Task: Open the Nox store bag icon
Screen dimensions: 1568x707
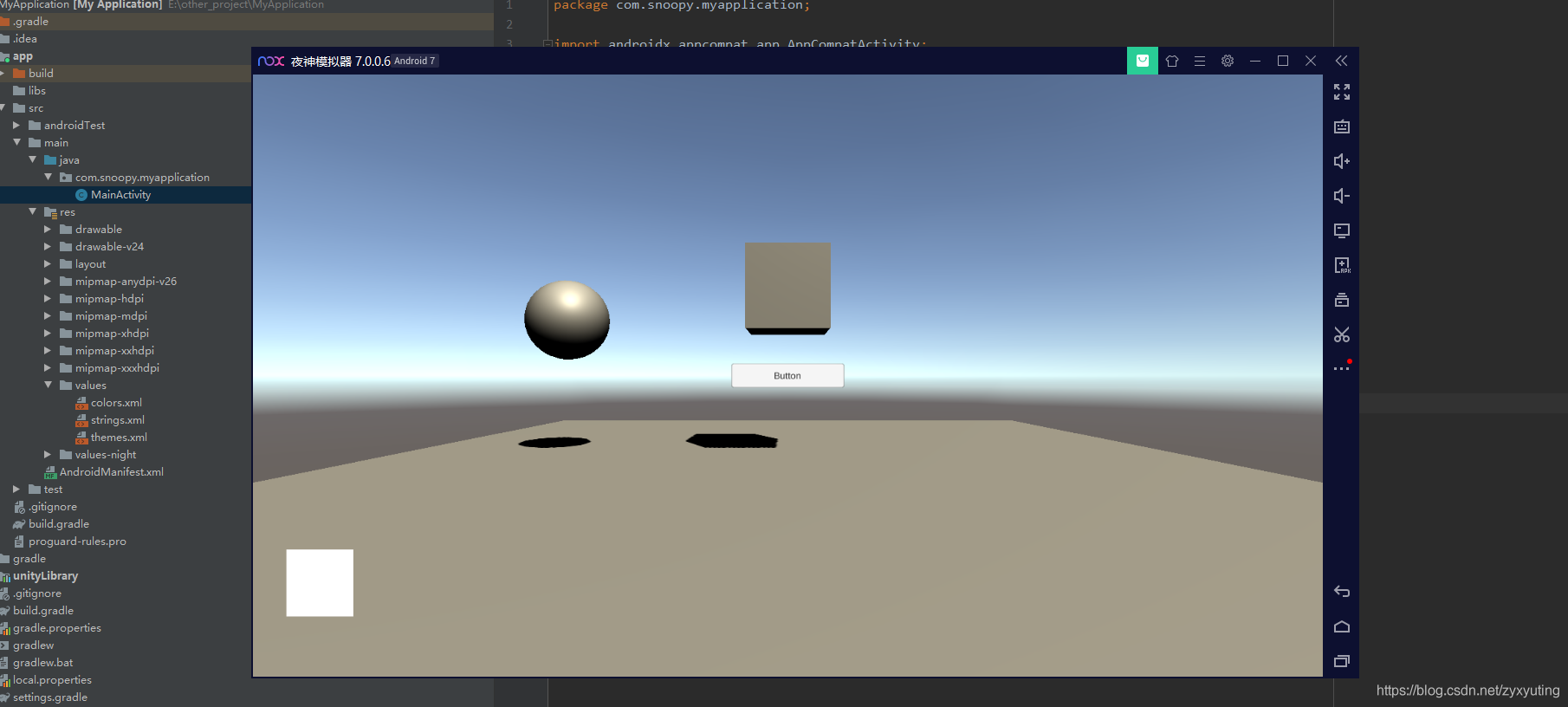Action: click(1143, 61)
